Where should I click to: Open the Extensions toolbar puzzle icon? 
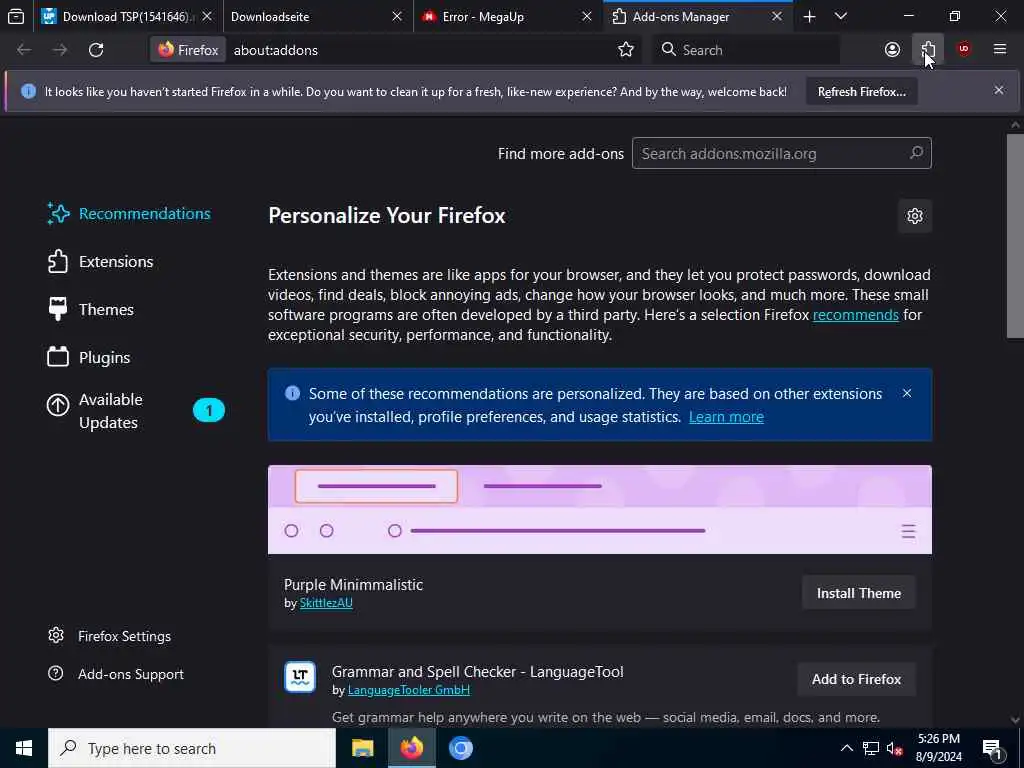click(x=928, y=50)
